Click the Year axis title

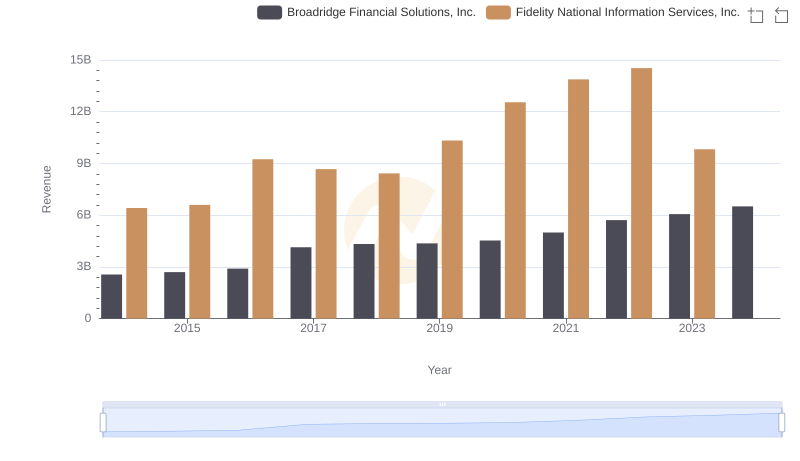[x=439, y=370]
